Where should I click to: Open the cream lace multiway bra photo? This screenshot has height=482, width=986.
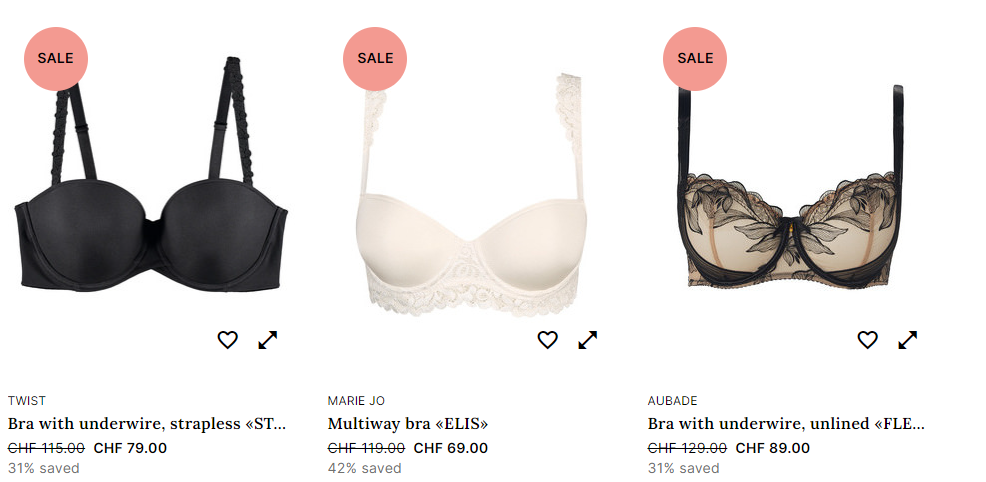click(x=471, y=195)
